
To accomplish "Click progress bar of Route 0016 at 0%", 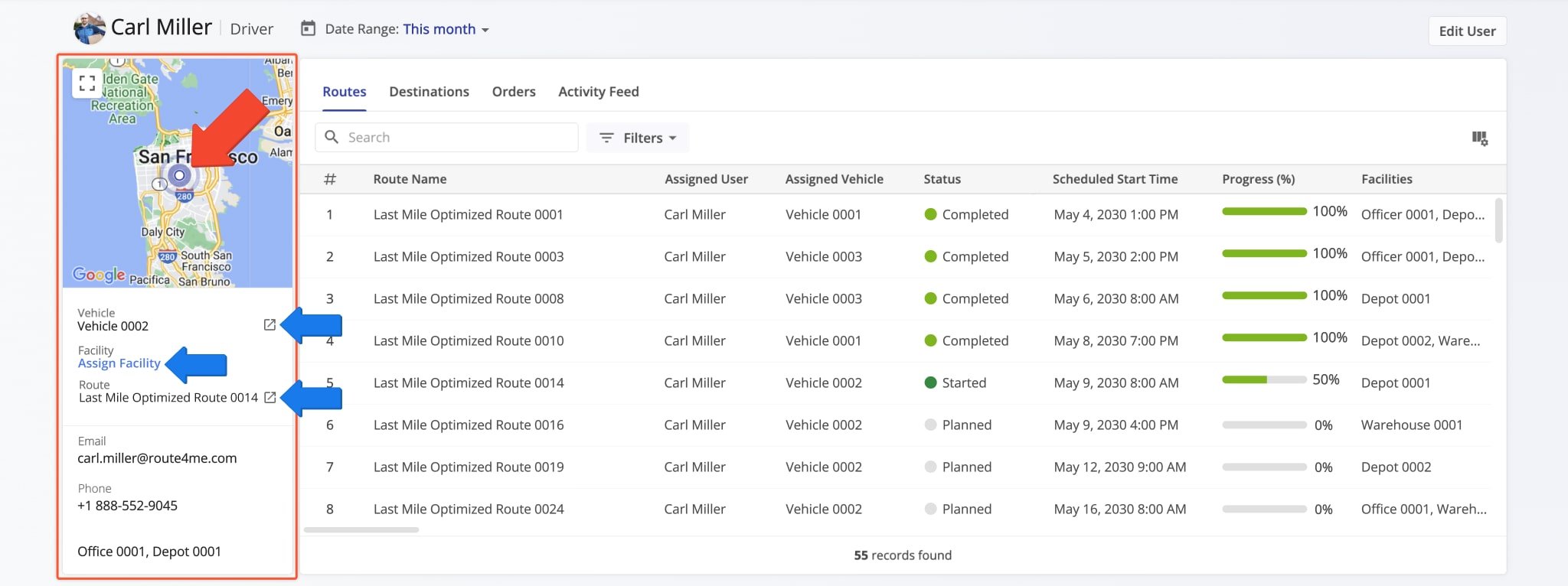I will coord(1264,425).
